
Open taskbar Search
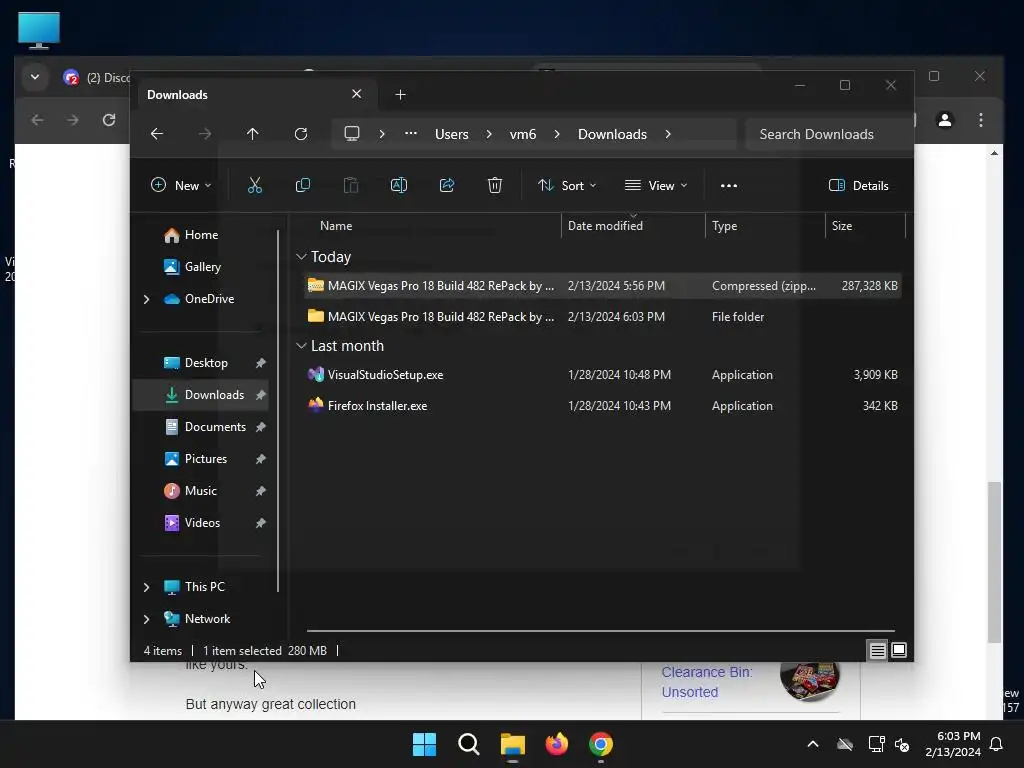point(468,744)
